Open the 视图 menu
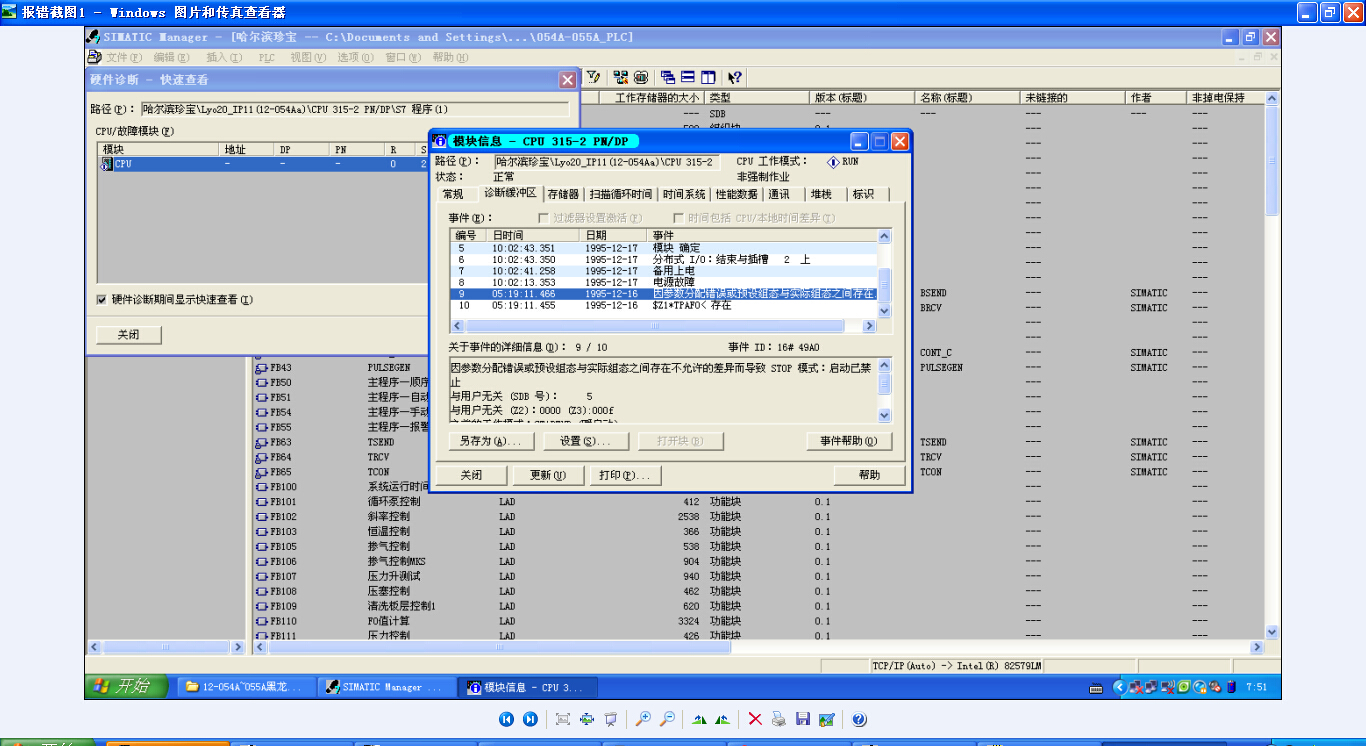Image resolution: width=1366 pixels, height=746 pixels. point(308,58)
